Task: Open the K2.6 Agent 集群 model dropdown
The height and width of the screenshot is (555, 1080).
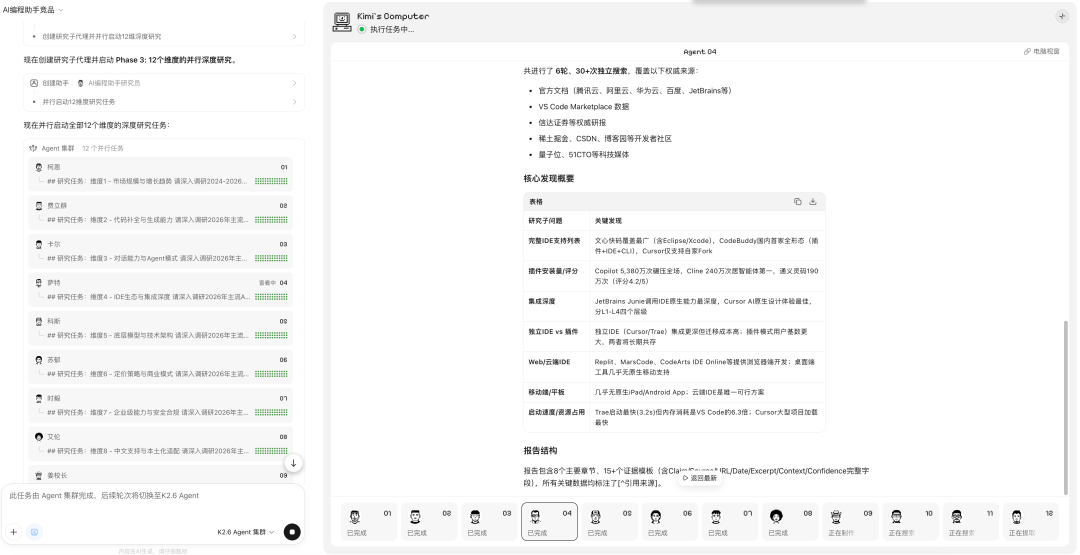Action: point(245,532)
